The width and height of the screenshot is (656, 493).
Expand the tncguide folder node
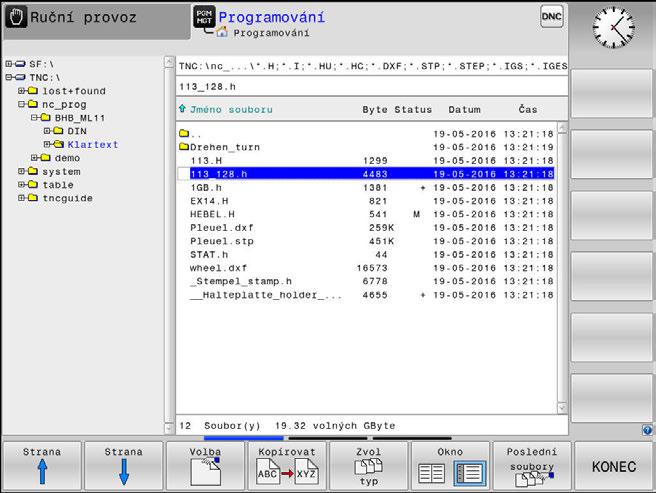tap(21, 198)
